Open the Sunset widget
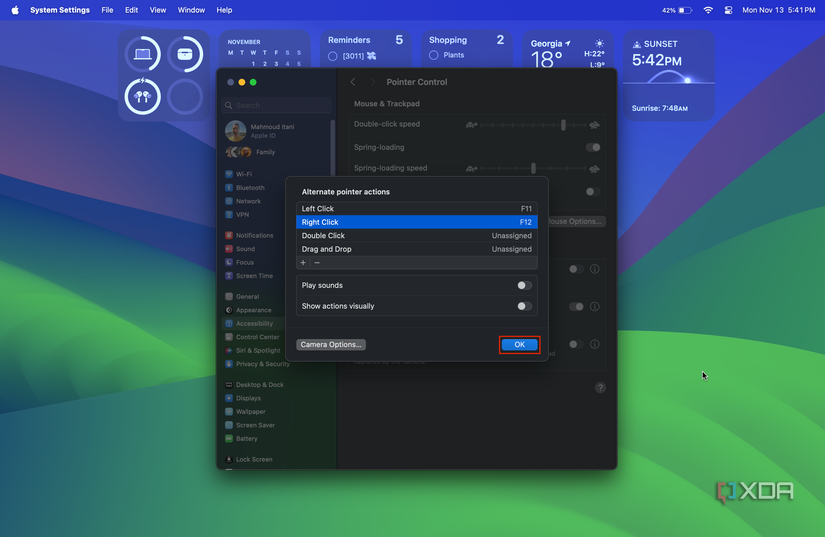Image resolution: width=825 pixels, height=537 pixels. point(669,75)
